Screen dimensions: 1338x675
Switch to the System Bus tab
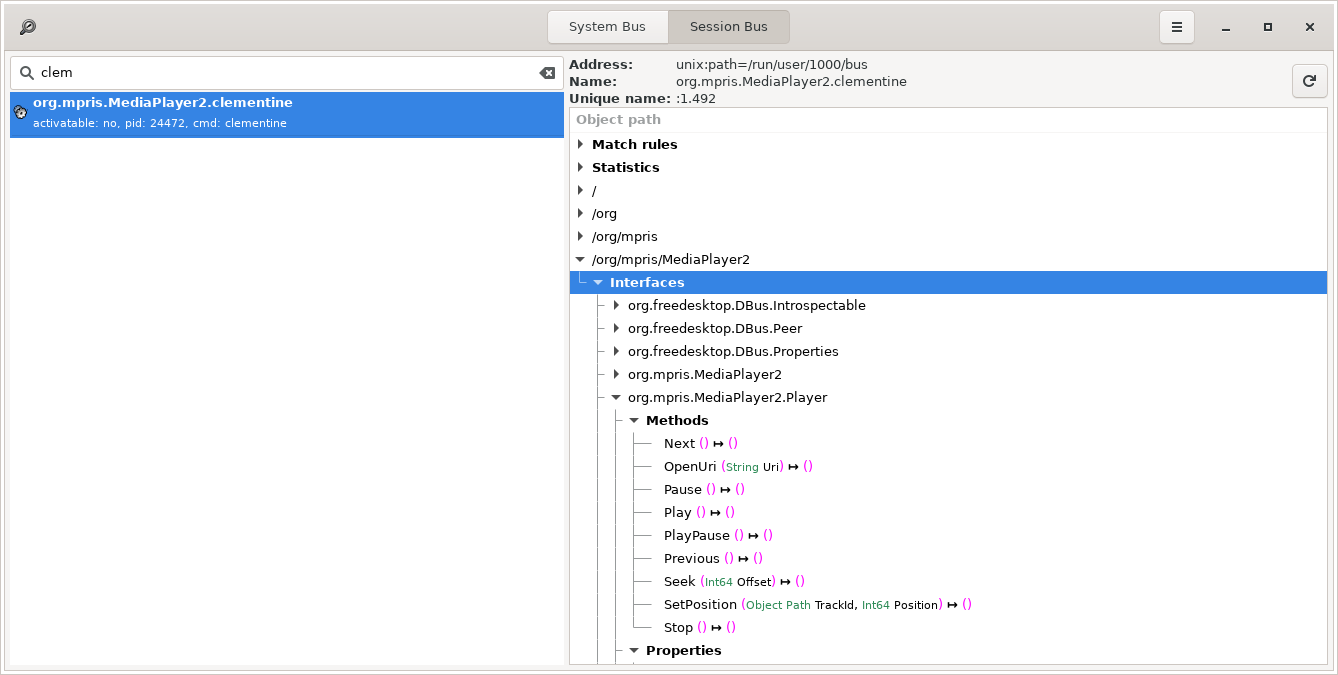(607, 27)
